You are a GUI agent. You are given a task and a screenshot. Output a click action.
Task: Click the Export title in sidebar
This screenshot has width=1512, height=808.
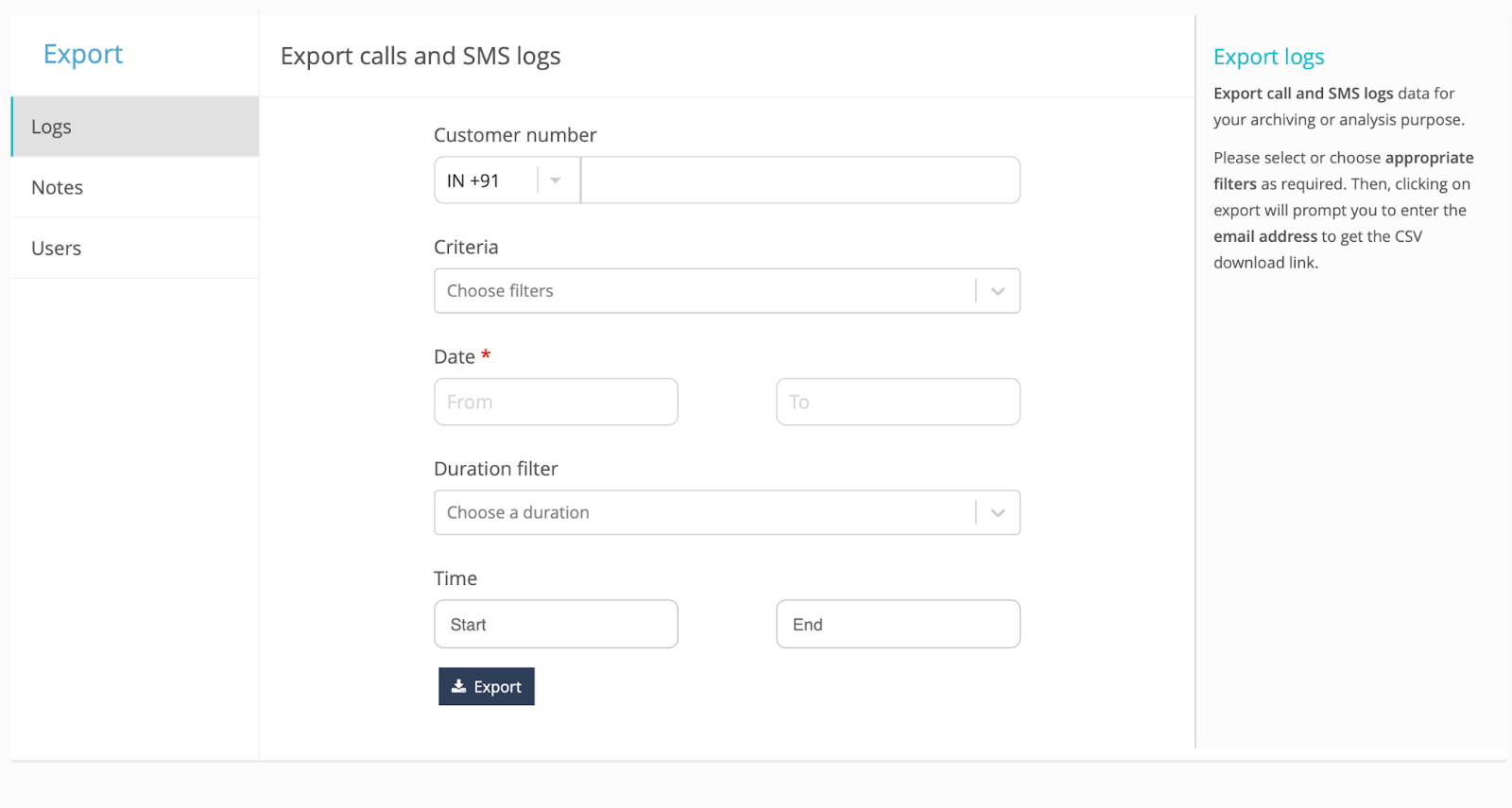tap(83, 55)
